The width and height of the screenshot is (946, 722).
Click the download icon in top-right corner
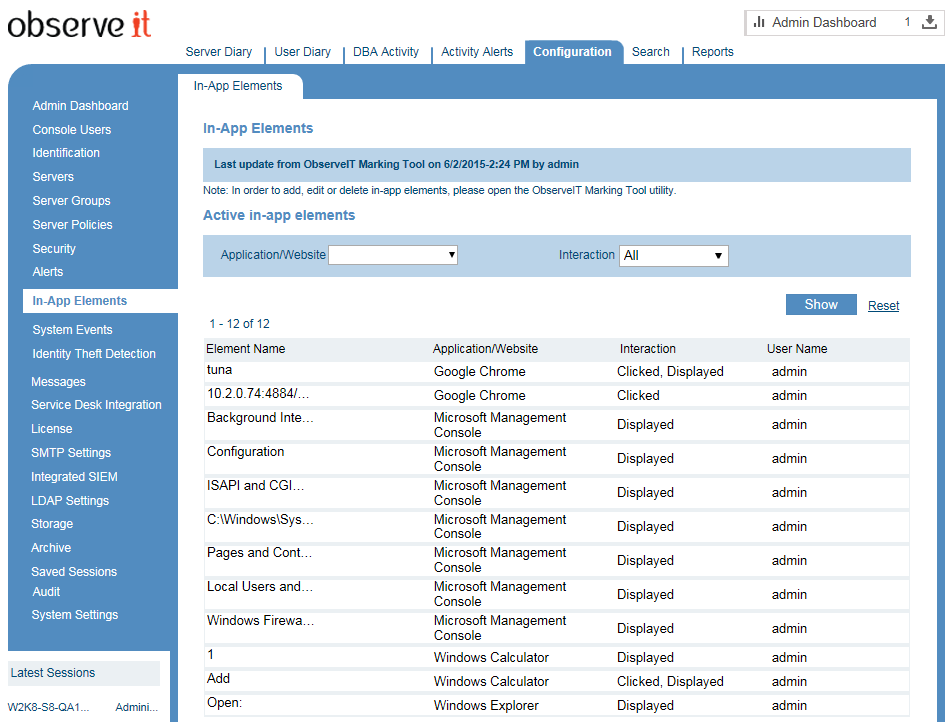(x=928, y=22)
